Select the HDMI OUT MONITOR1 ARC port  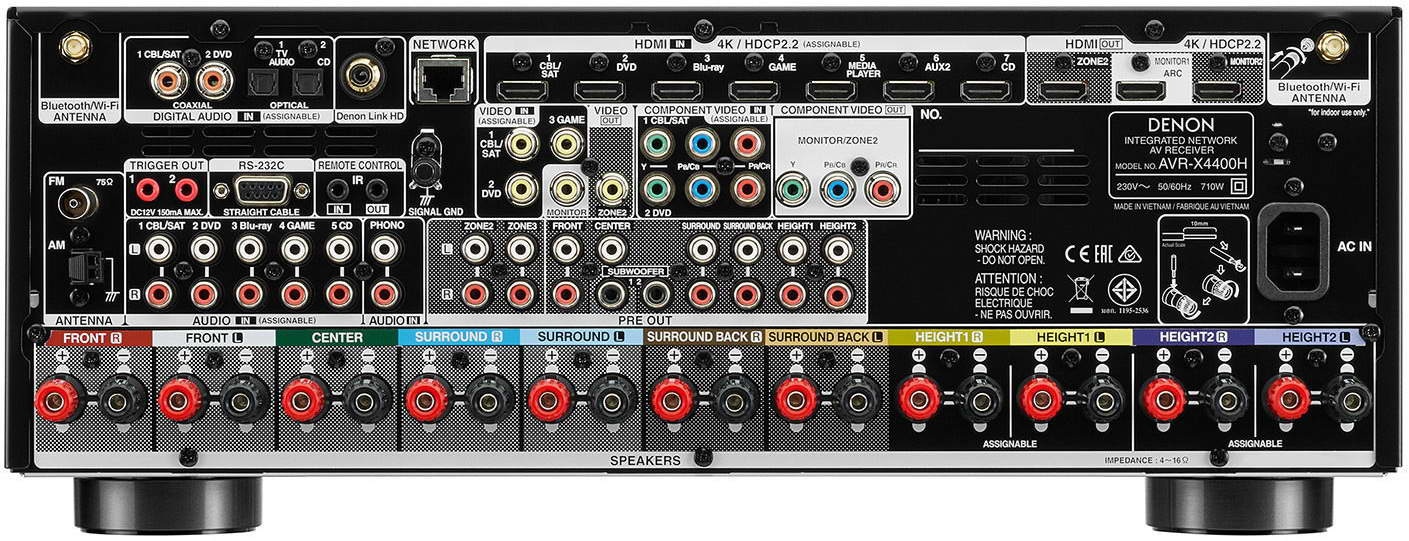(1140, 90)
